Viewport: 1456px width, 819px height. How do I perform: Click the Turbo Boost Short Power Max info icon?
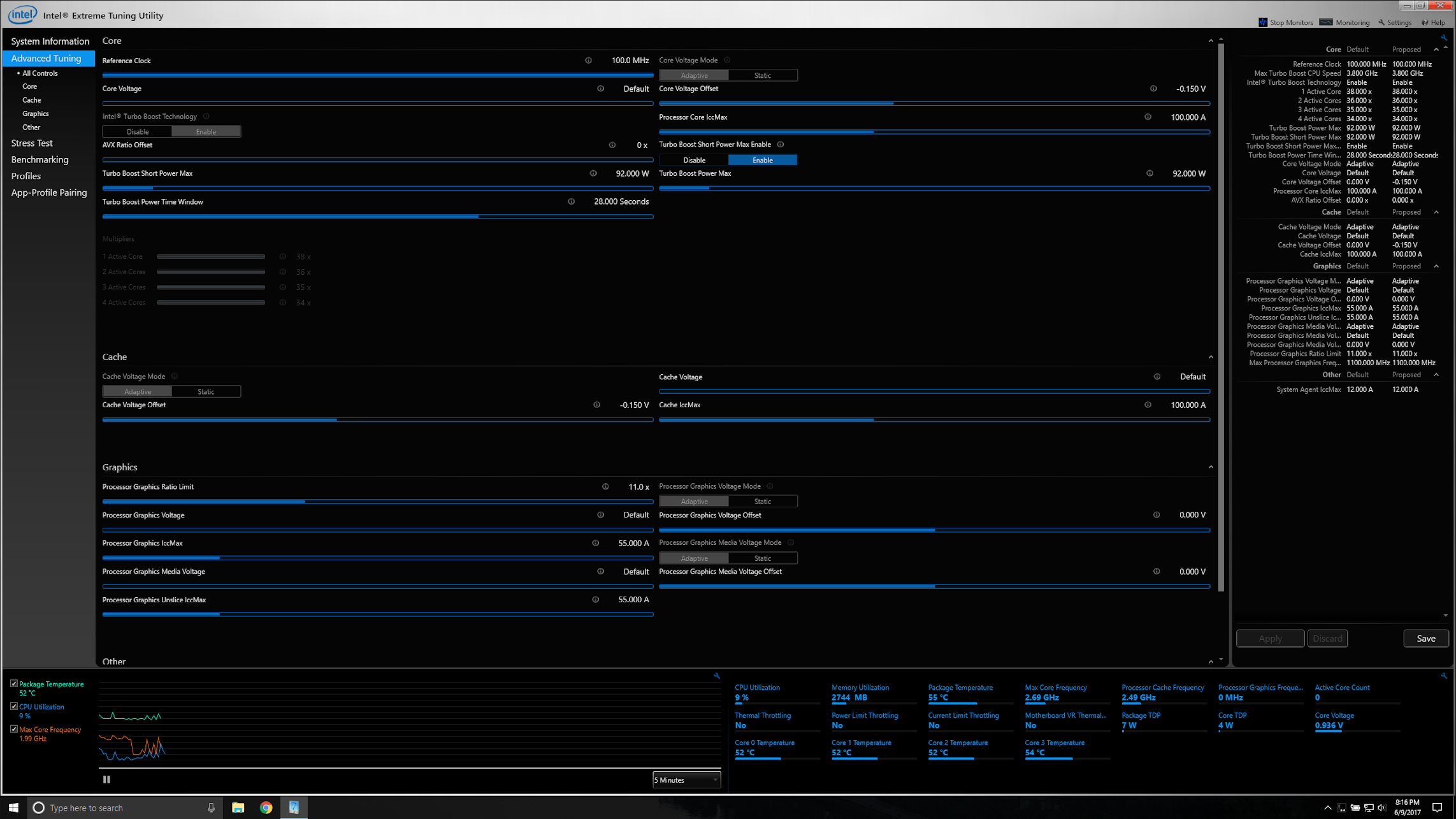tap(593, 173)
